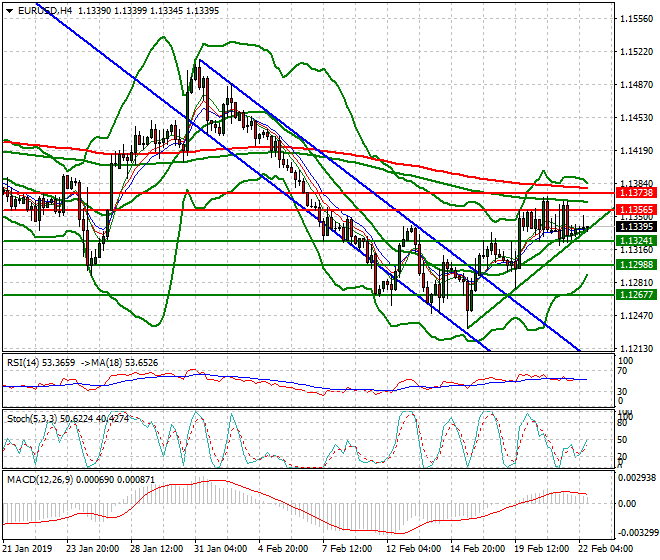Viewport: 660px width, 560px height.
Task: Click the green 1.13241 support level label
Action: pos(636,241)
